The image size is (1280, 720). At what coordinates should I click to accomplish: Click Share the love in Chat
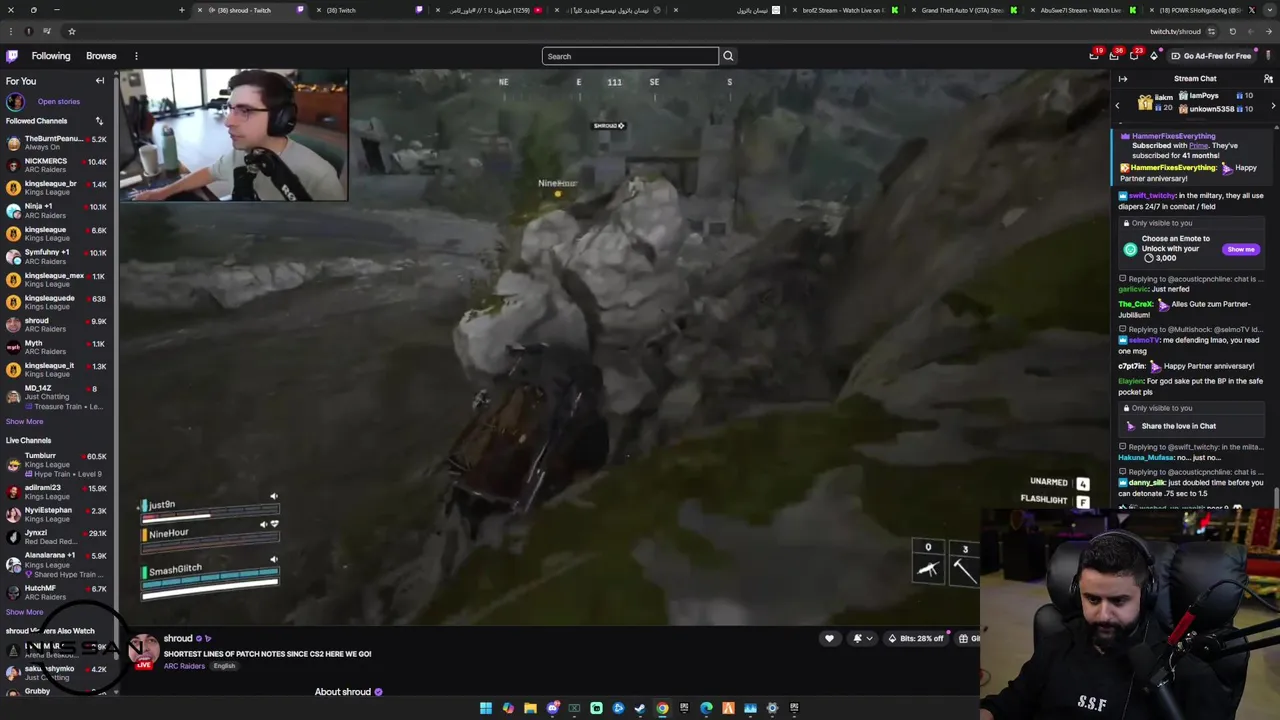pyautogui.click(x=1178, y=426)
